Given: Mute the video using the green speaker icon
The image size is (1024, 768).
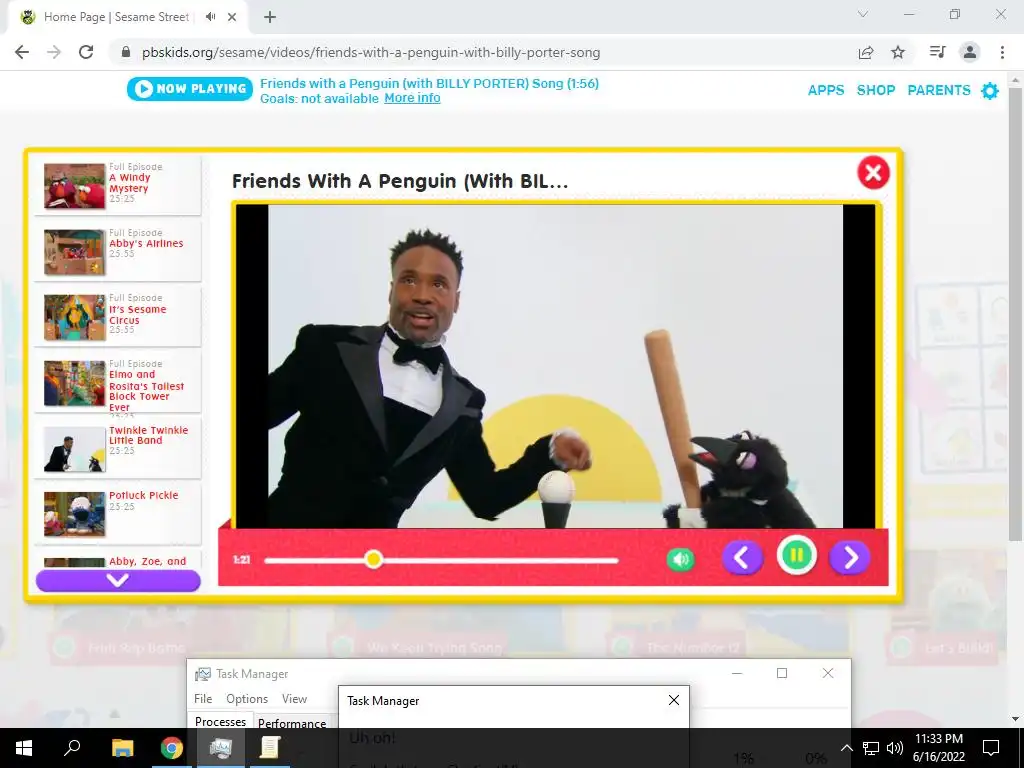Looking at the screenshot, I should coord(680,559).
